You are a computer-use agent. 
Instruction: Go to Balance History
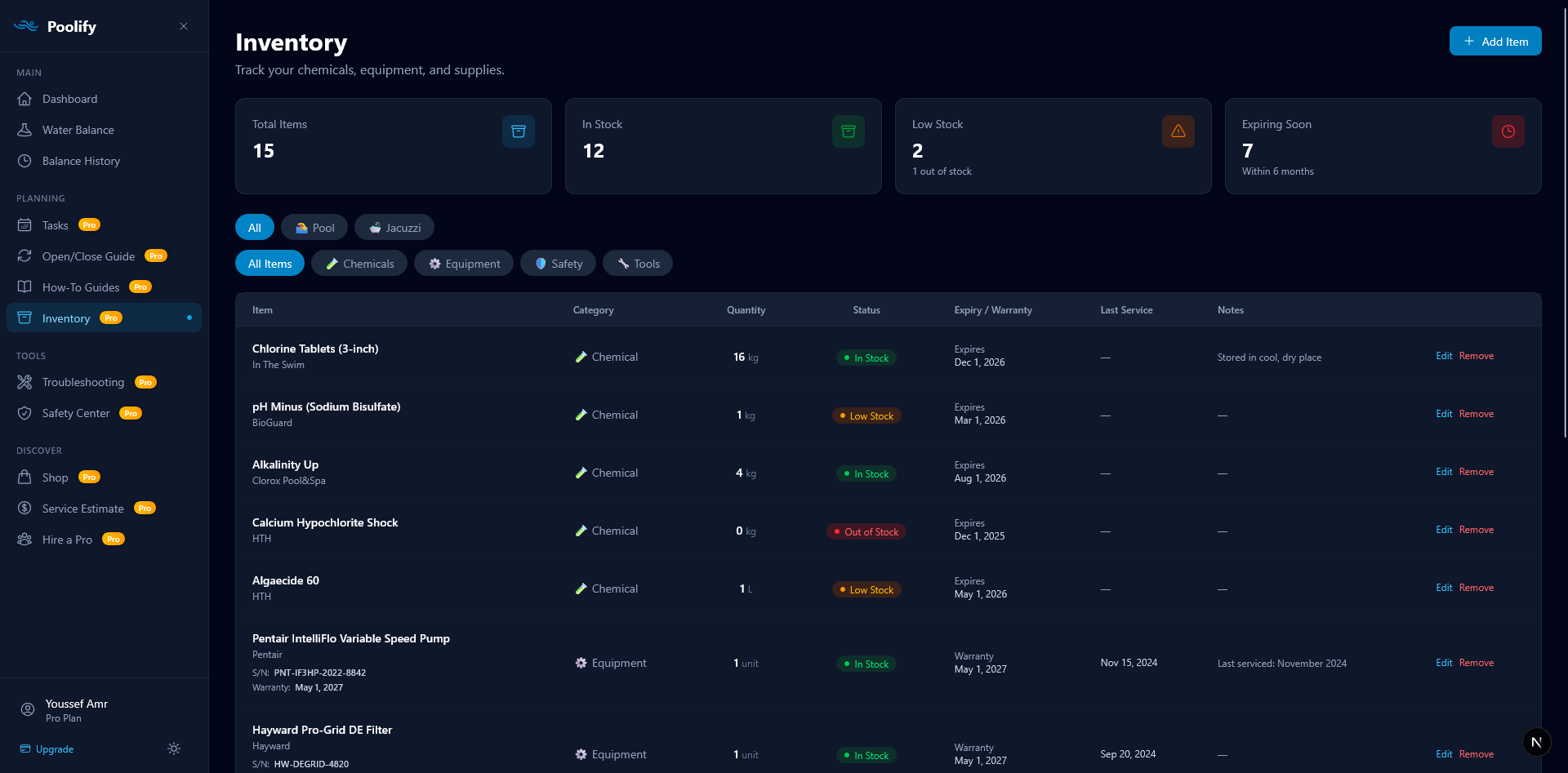click(104, 161)
